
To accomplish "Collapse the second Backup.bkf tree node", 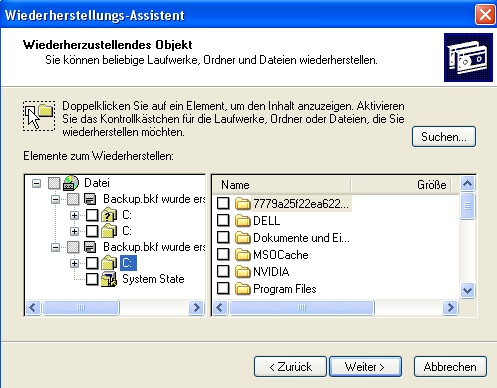I will pyautogui.click(x=55, y=247).
